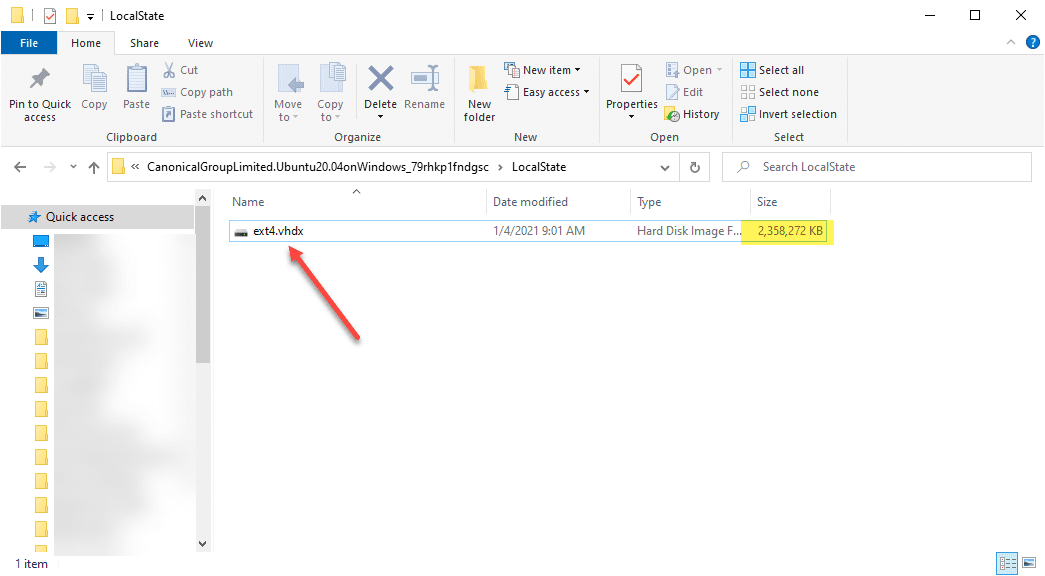This screenshot has height=576, width=1045.
Task: Switch to the Share ribbon tab
Action: 144,43
